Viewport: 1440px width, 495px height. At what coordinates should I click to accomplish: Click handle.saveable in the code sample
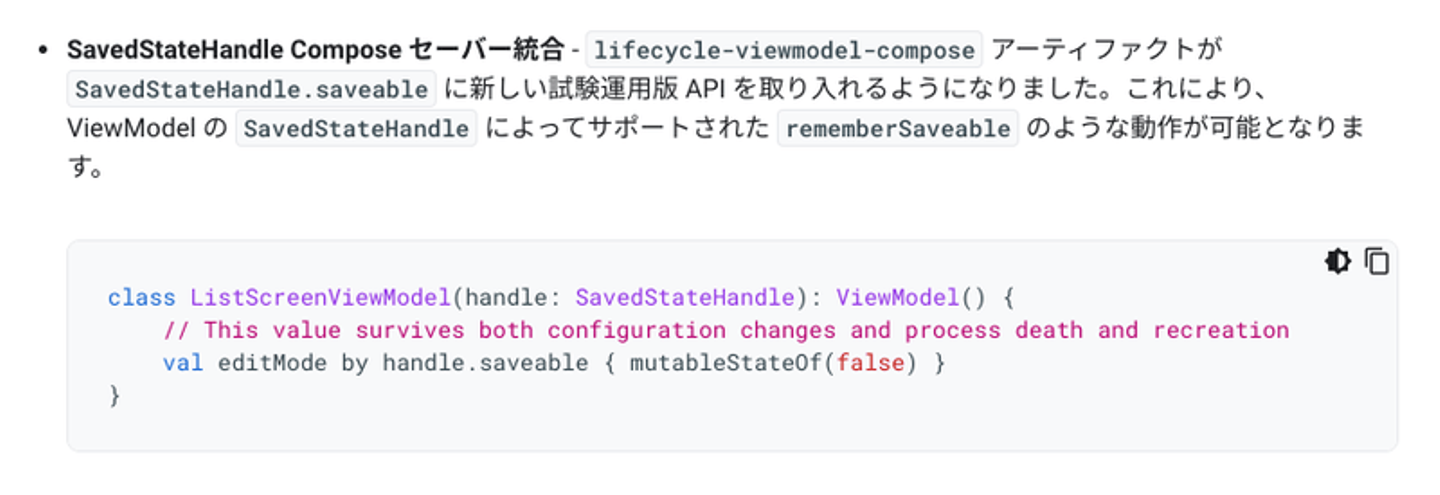pyautogui.click(x=485, y=363)
